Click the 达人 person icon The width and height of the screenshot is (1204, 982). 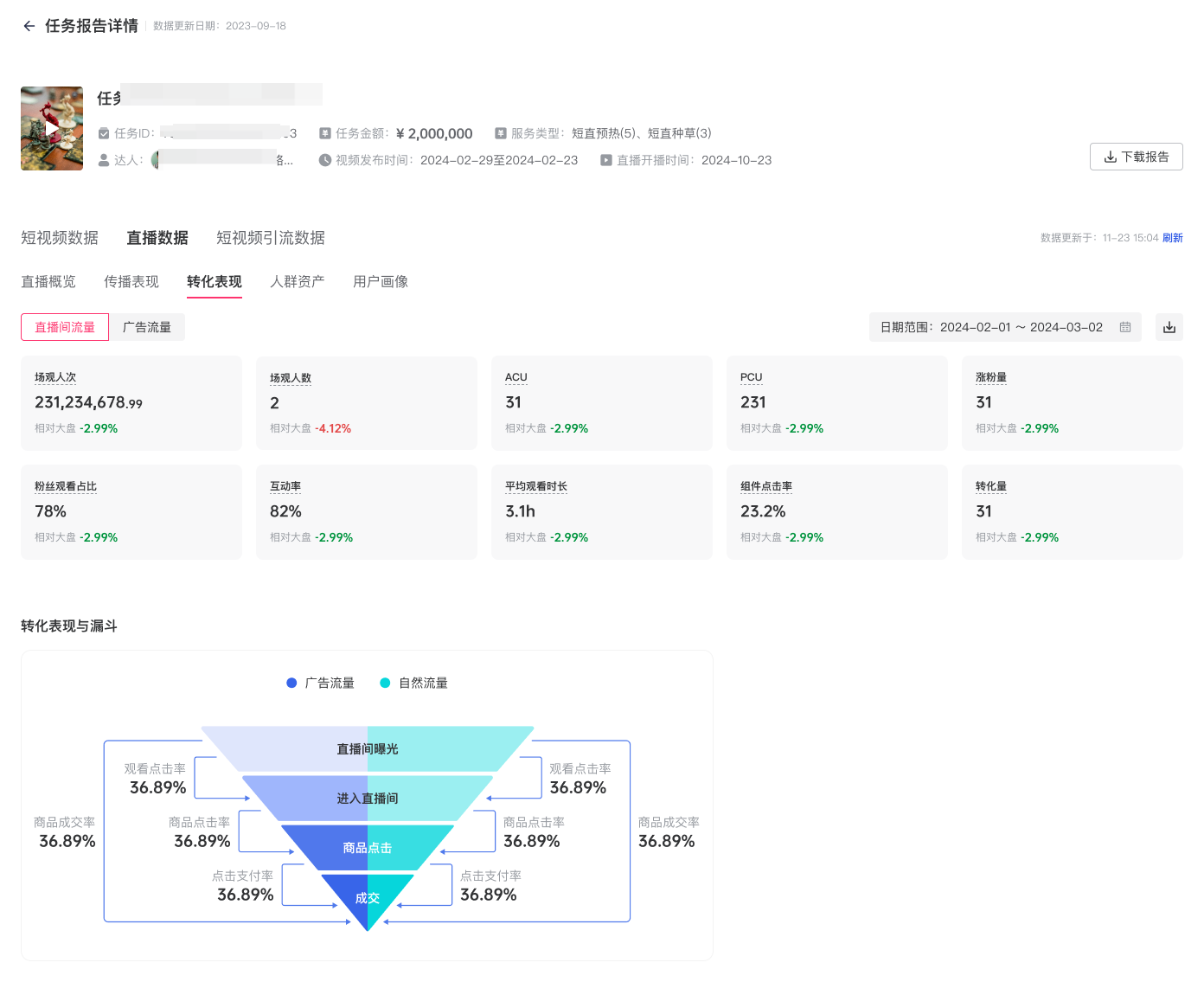point(104,160)
